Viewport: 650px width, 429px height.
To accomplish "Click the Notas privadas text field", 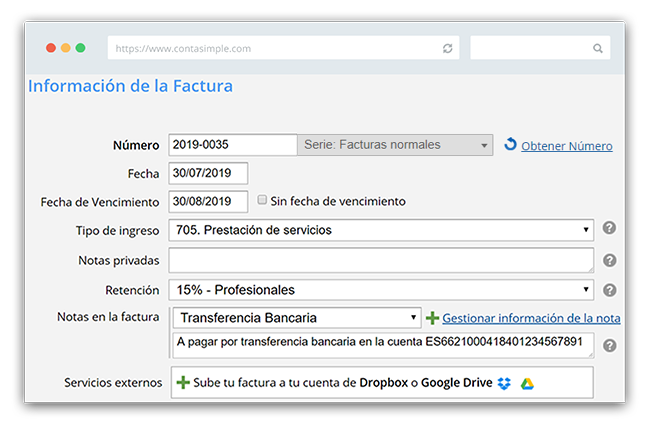I will click(381, 260).
